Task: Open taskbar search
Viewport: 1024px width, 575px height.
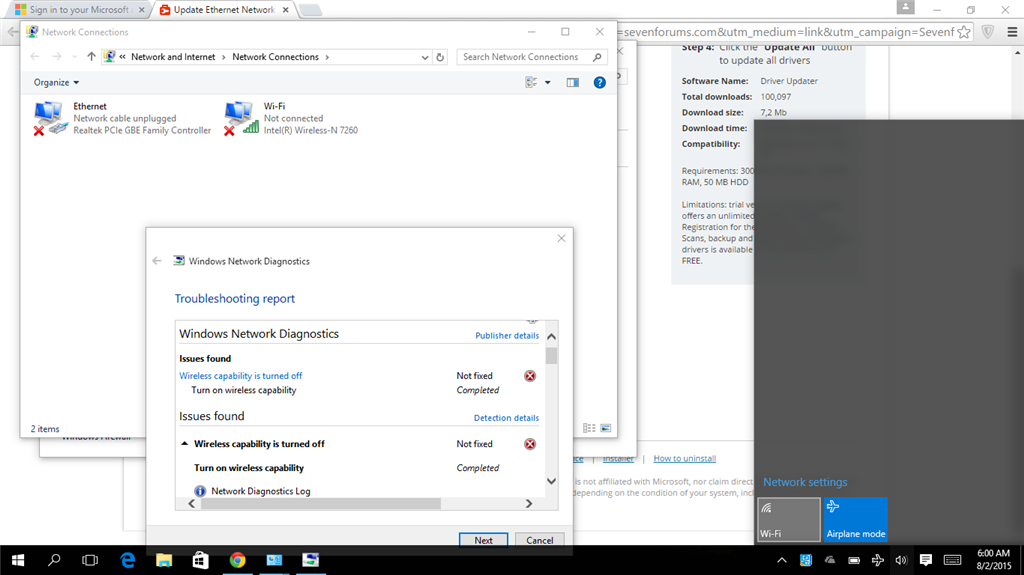Action: pyautogui.click(x=54, y=560)
